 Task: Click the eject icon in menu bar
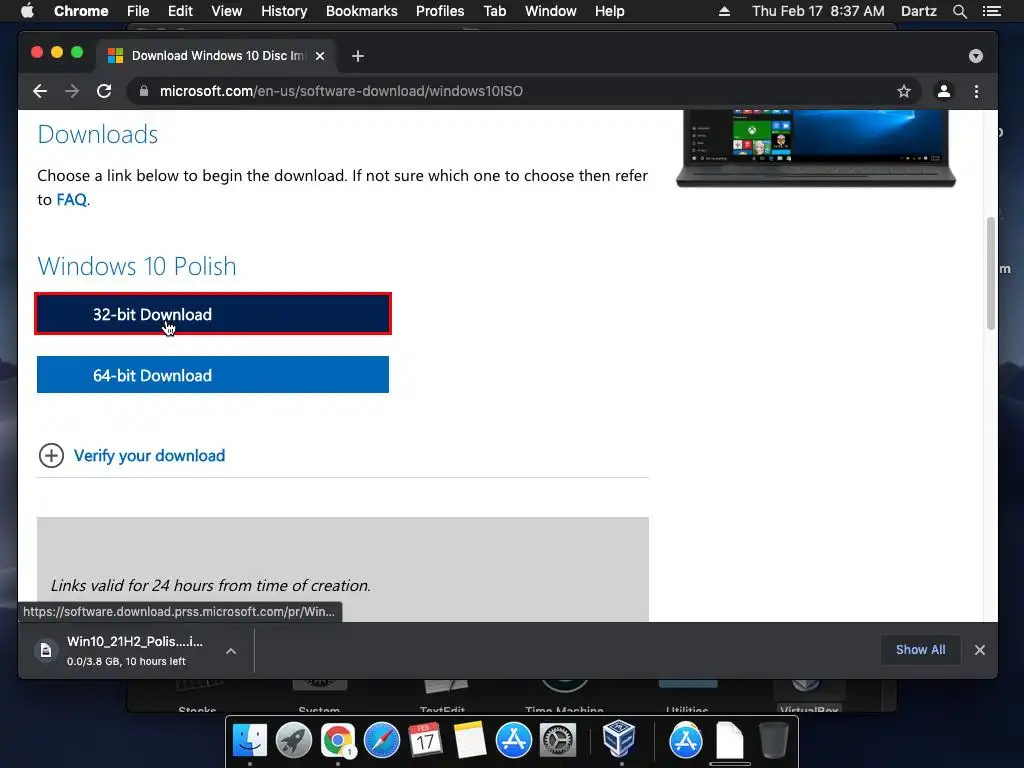[x=724, y=11]
